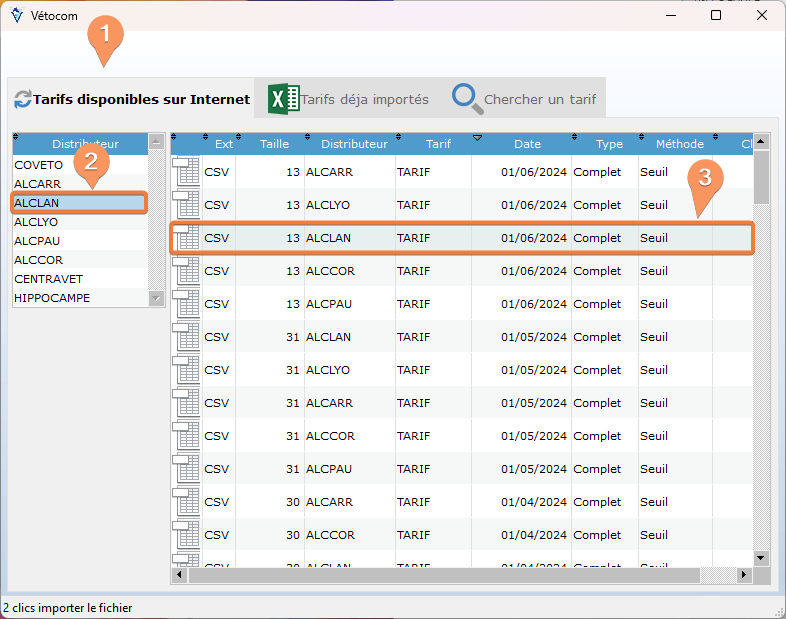This screenshot has height=619, width=786.
Task: Open the Tarifs disponibles sur Internet tab
Action: (132, 99)
